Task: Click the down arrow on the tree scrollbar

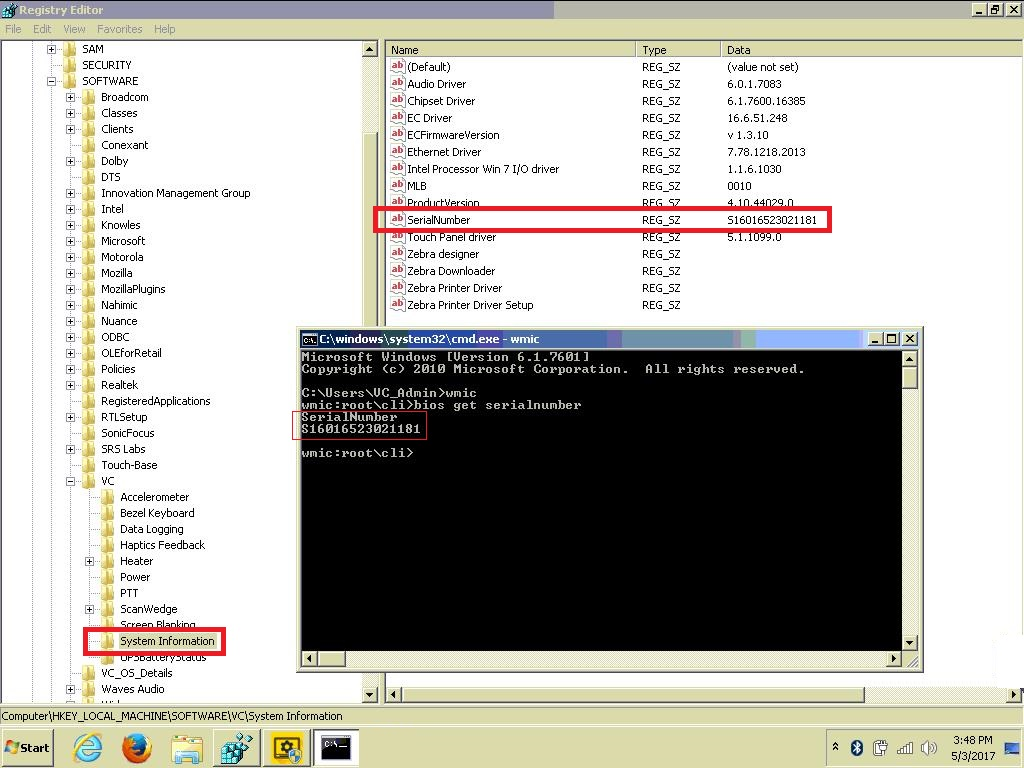Action: pos(369,693)
